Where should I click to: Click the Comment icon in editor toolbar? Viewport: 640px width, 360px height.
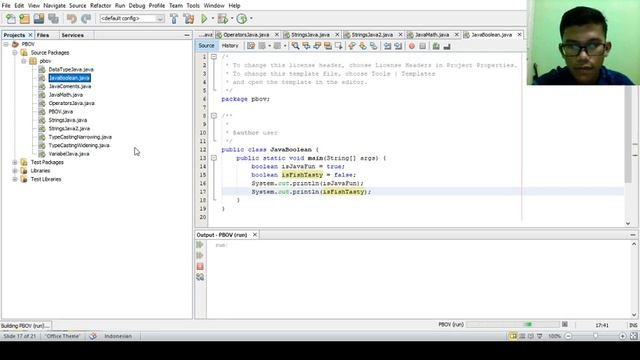[x=436, y=46]
